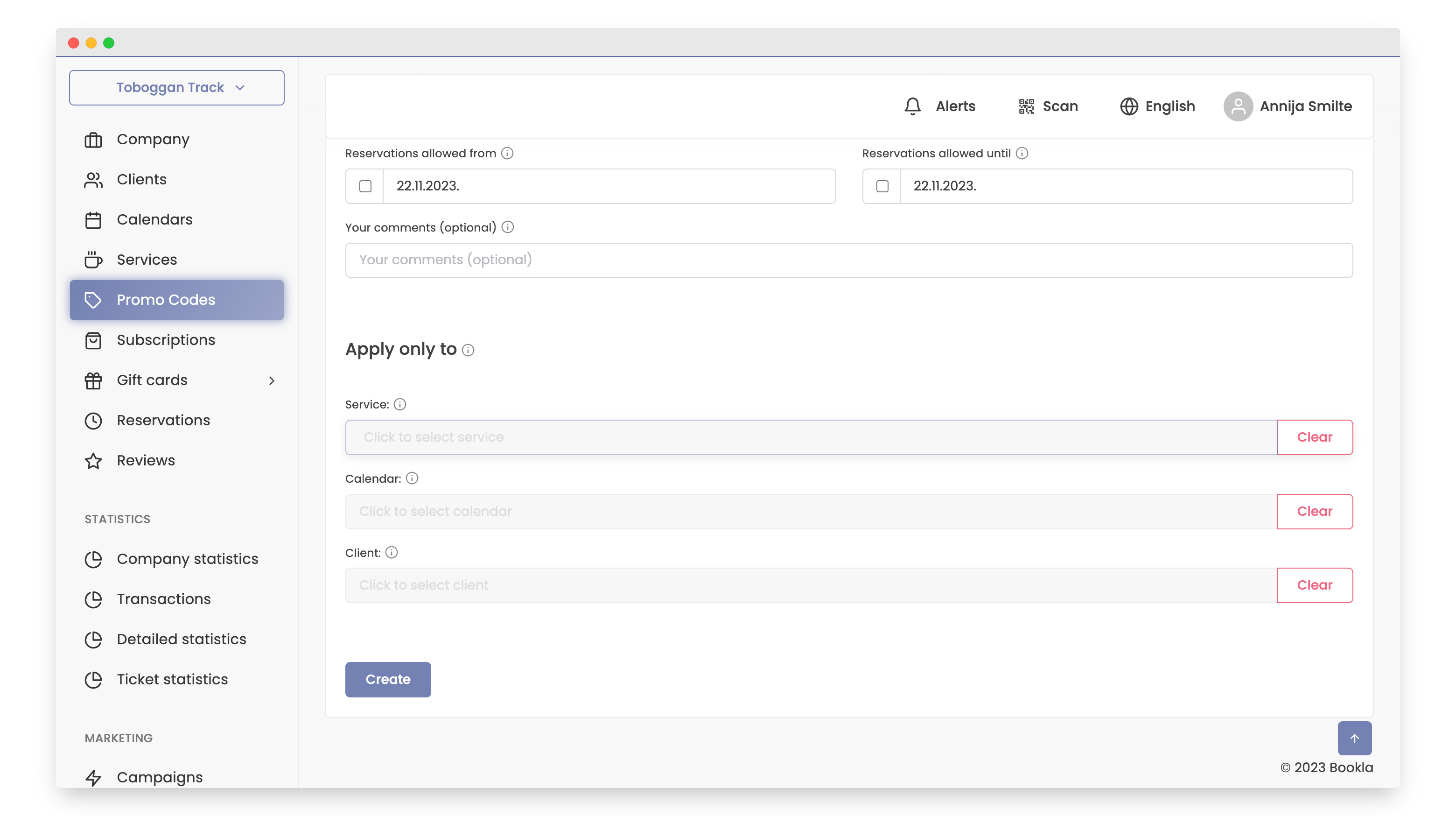Click info icon beside Client label
The height and width of the screenshot is (816, 1456).
391,553
